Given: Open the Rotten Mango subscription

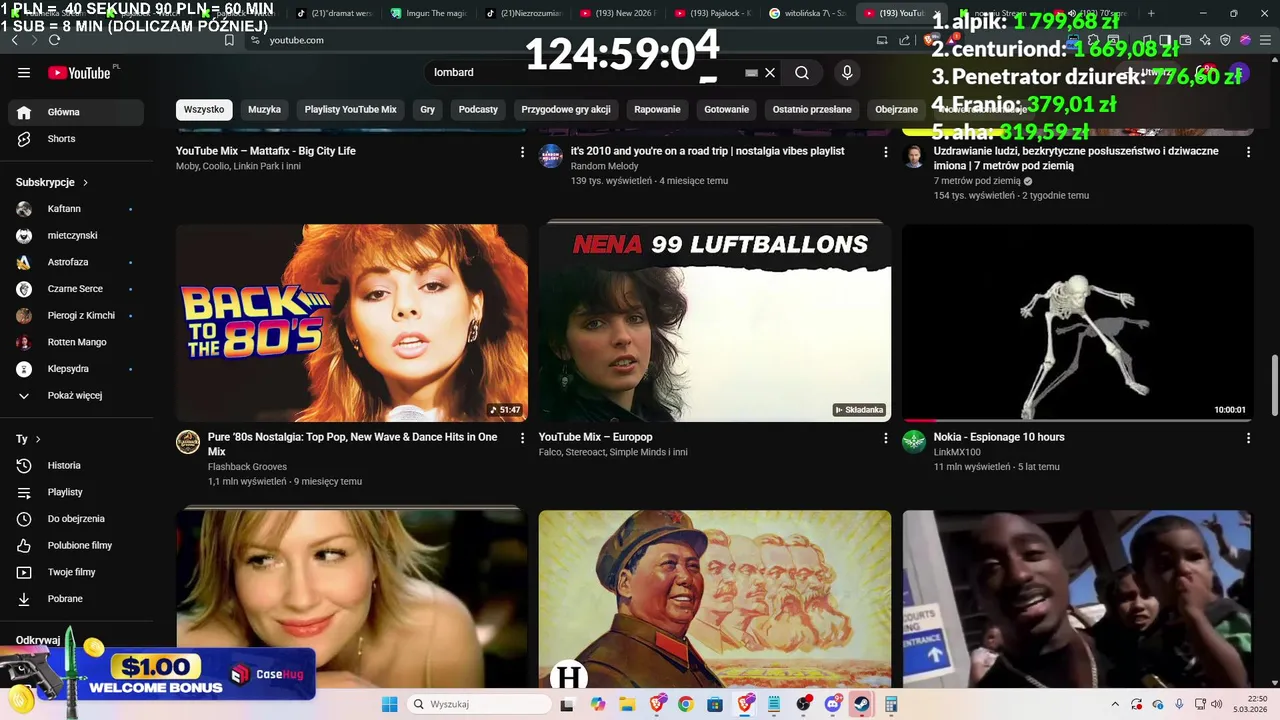Looking at the screenshot, I should [76, 342].
